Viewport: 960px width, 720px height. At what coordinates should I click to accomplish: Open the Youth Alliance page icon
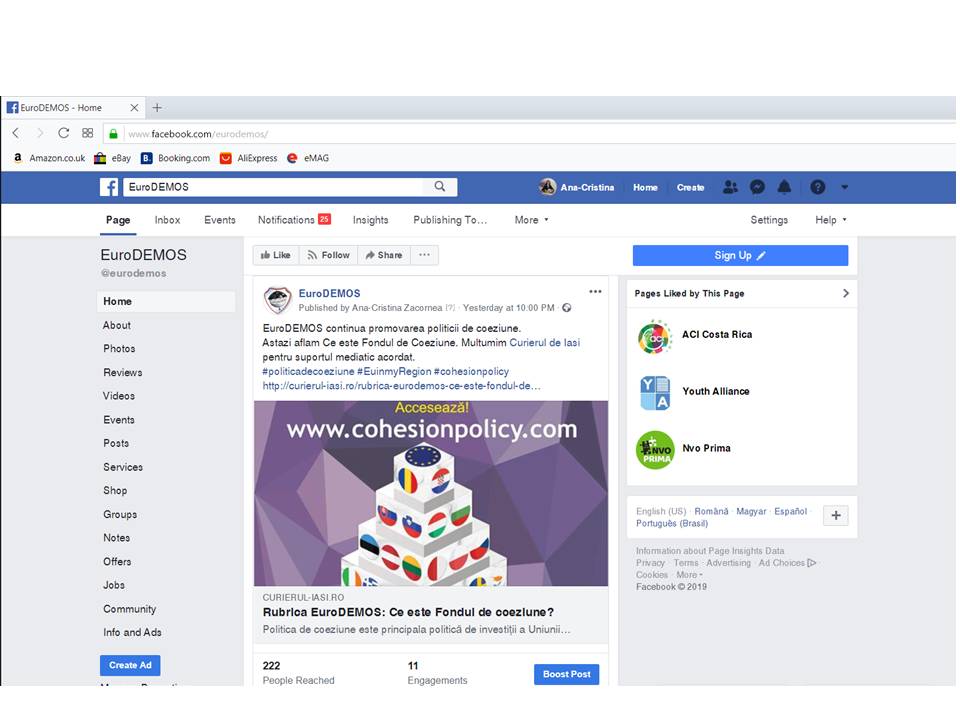[x=654, y=393]
